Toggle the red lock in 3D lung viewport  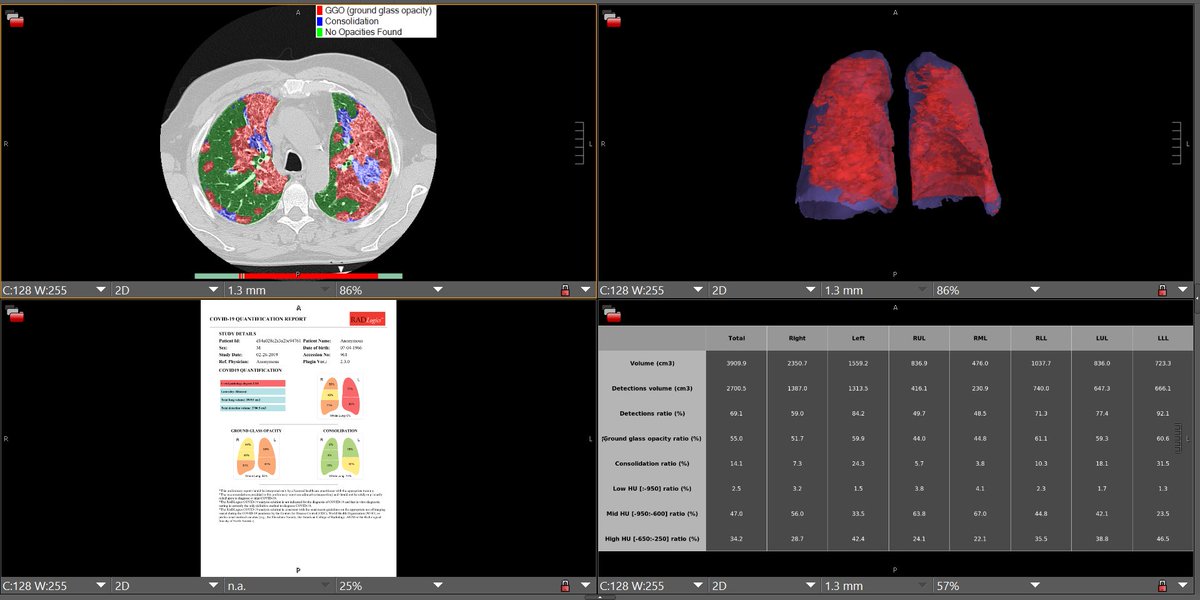1162,290
